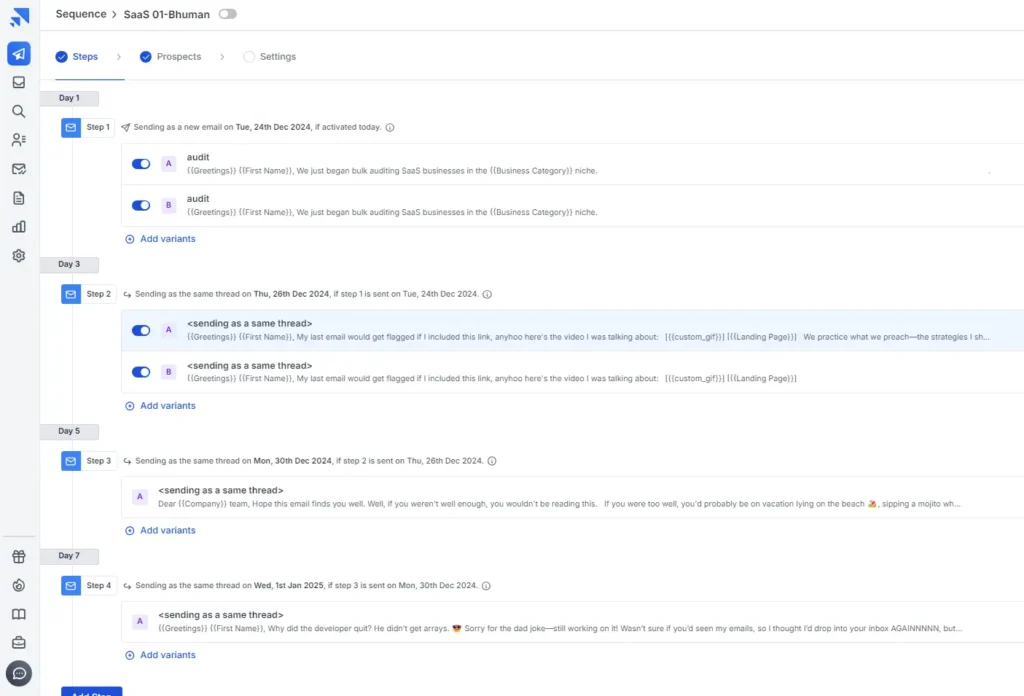The height and width of the screenshot is (696, 1024).
Task: Open Step 1 variant A audit email
Action: (x=573, y=164)
